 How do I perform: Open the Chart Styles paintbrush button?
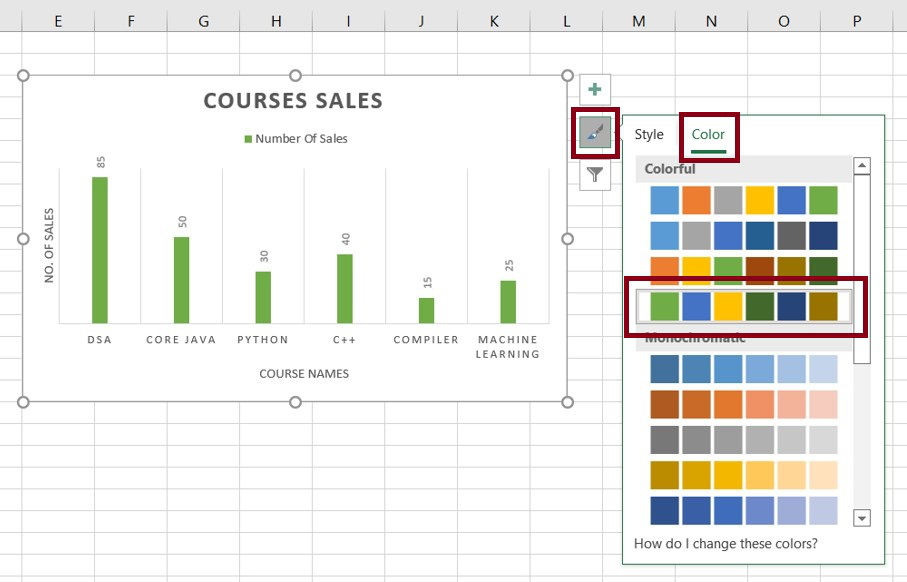595,132
